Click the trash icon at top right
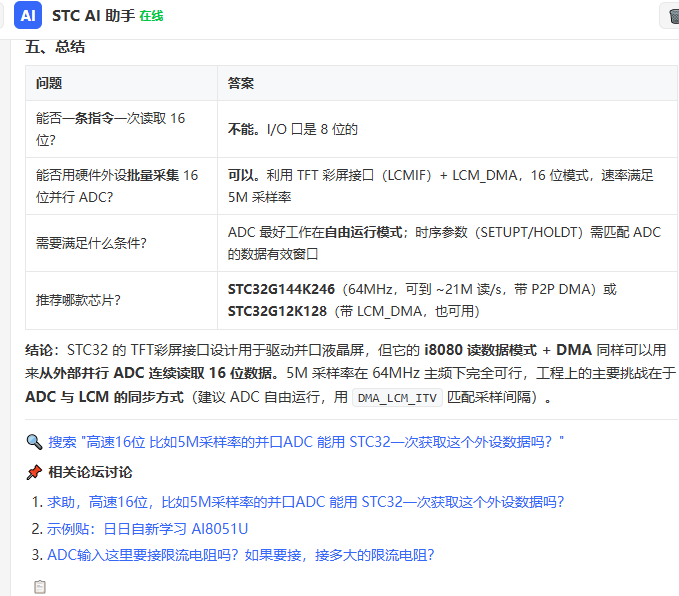This screenshot has width=679, height=596. [673, 16]
